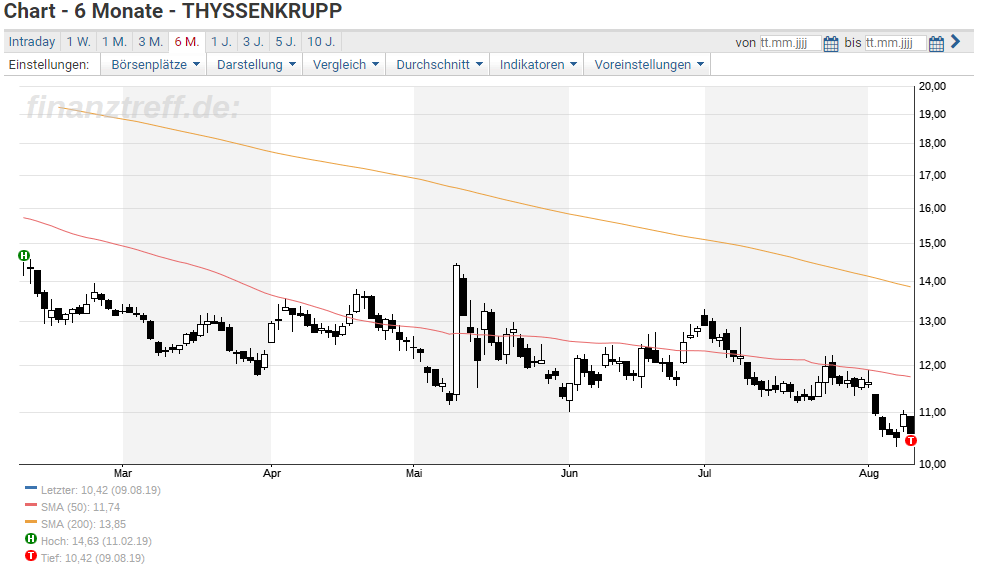Click the 18,00 y-axis price label
984x576 pixels.
click(x=932, y=143)
